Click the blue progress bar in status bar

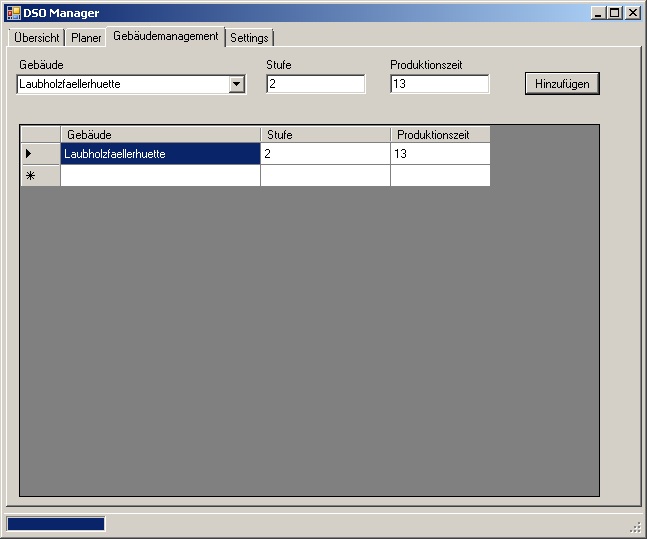click(x=55, y=524)
